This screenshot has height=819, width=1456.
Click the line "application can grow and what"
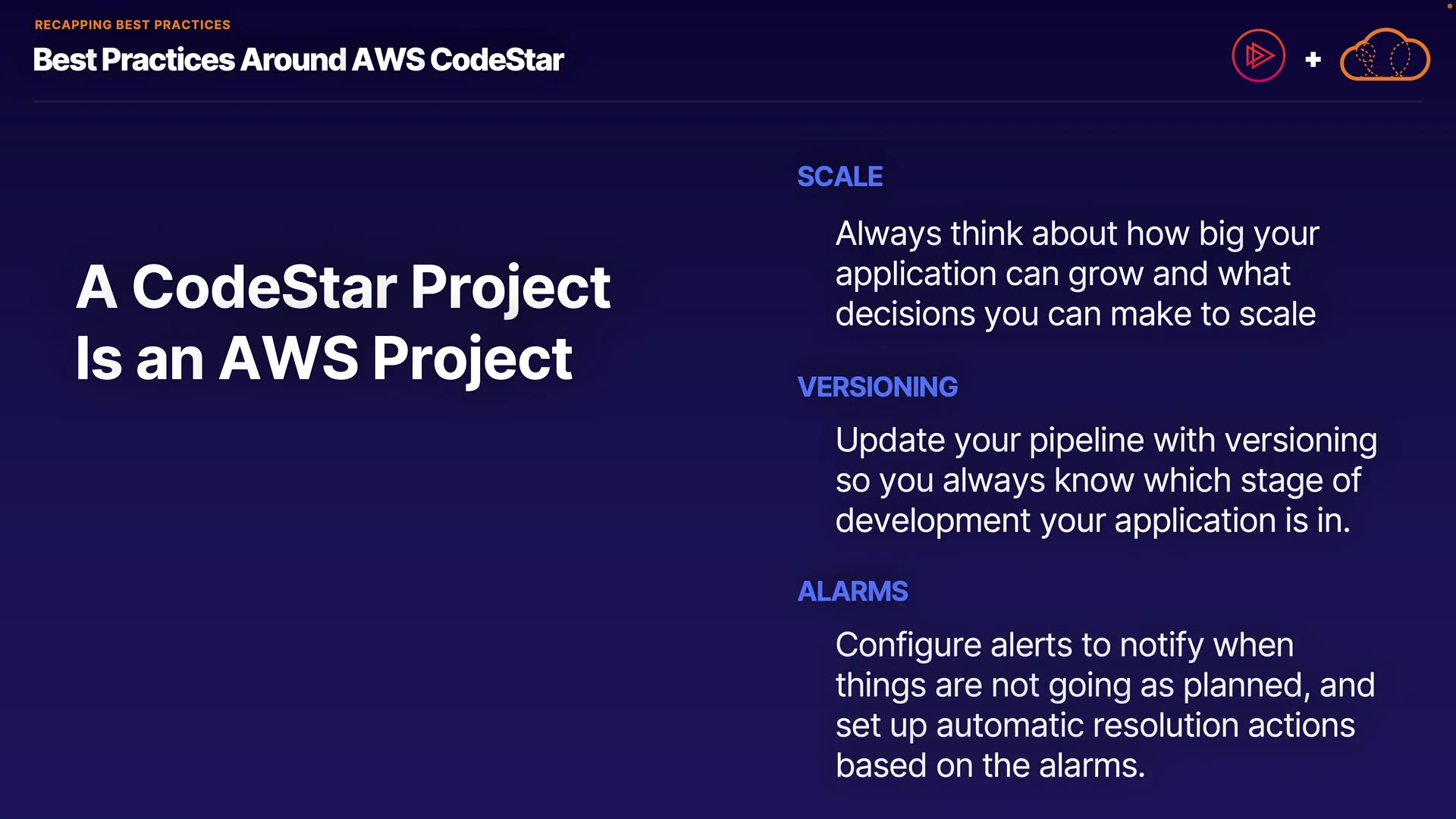click(x=1062, y=274)
